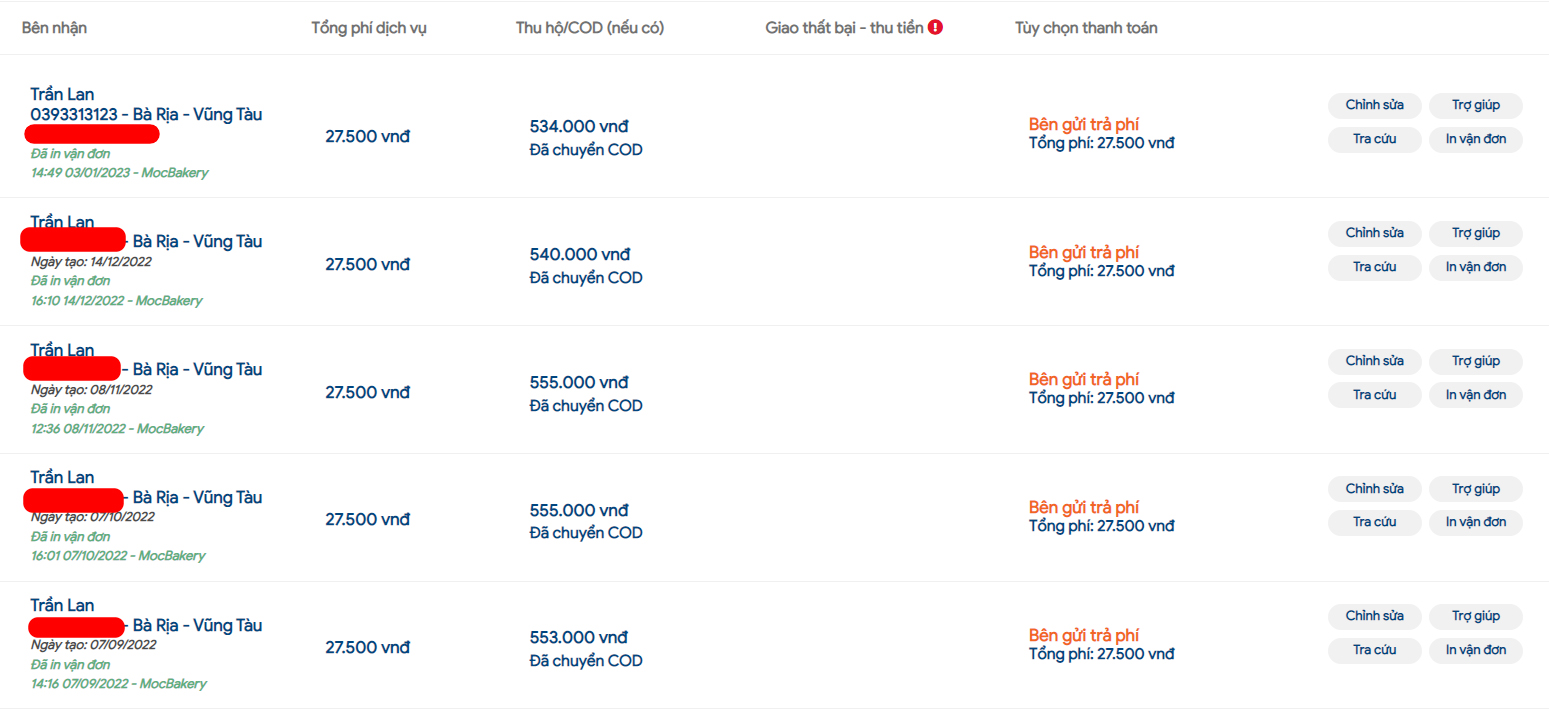
Task: Click red warning icon beside Giao thất bại
Action: tap(935, 28)
